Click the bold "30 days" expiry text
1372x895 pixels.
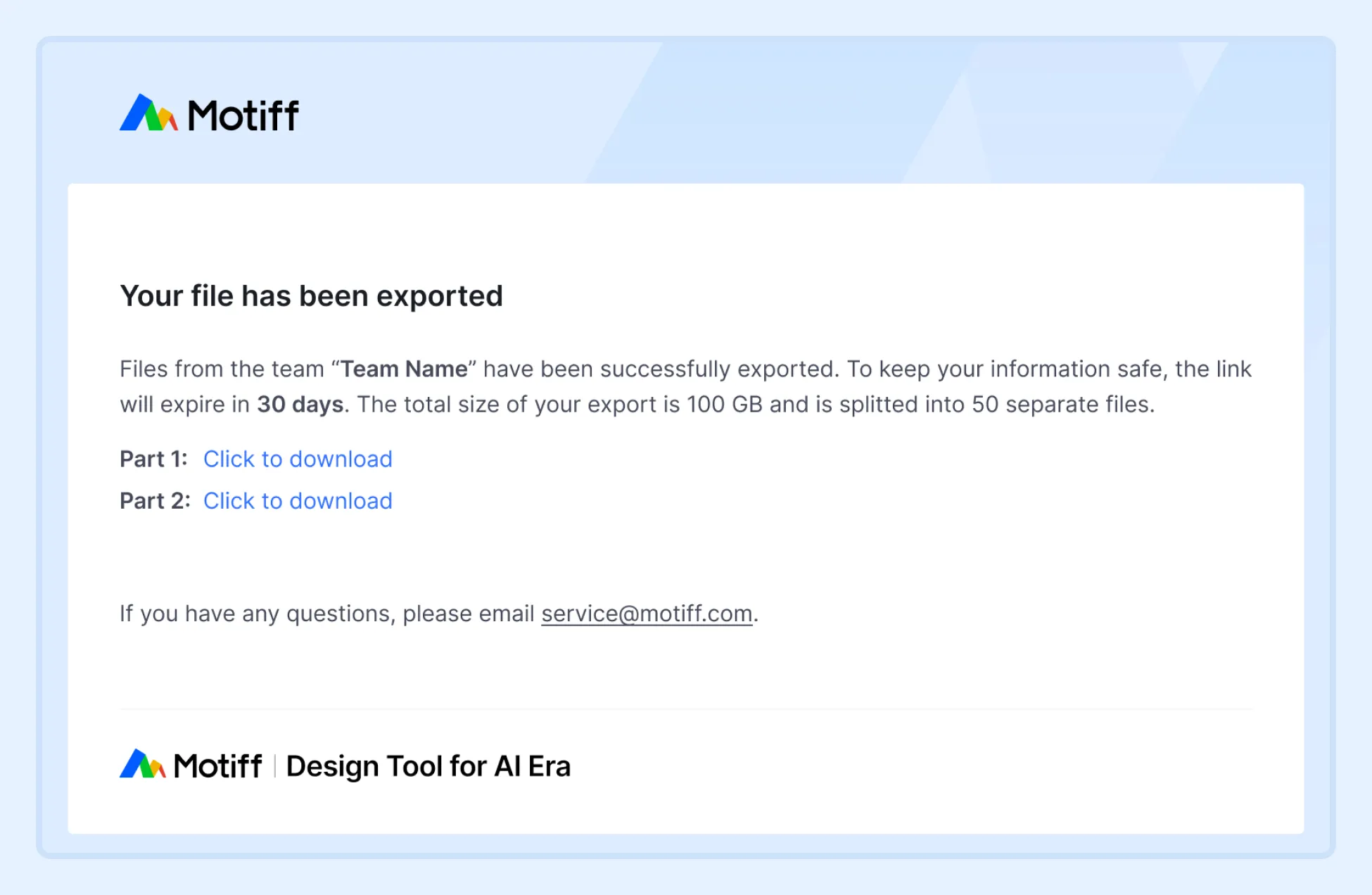pyautogui.click(x=300, y=405)
